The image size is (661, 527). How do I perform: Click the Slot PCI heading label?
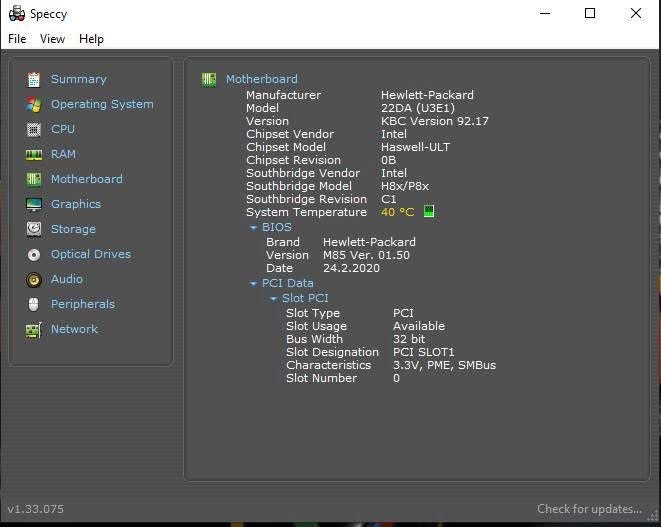(305, 298)
